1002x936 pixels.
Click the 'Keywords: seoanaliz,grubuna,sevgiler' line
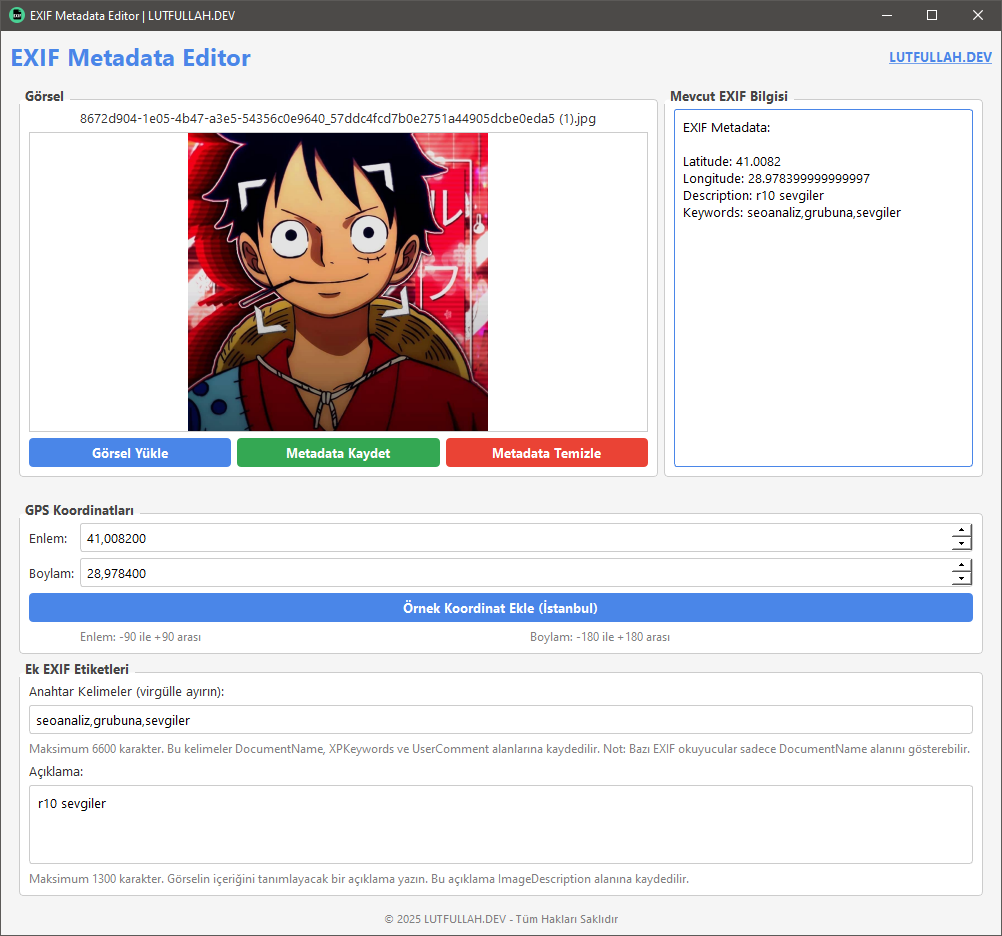792,213
